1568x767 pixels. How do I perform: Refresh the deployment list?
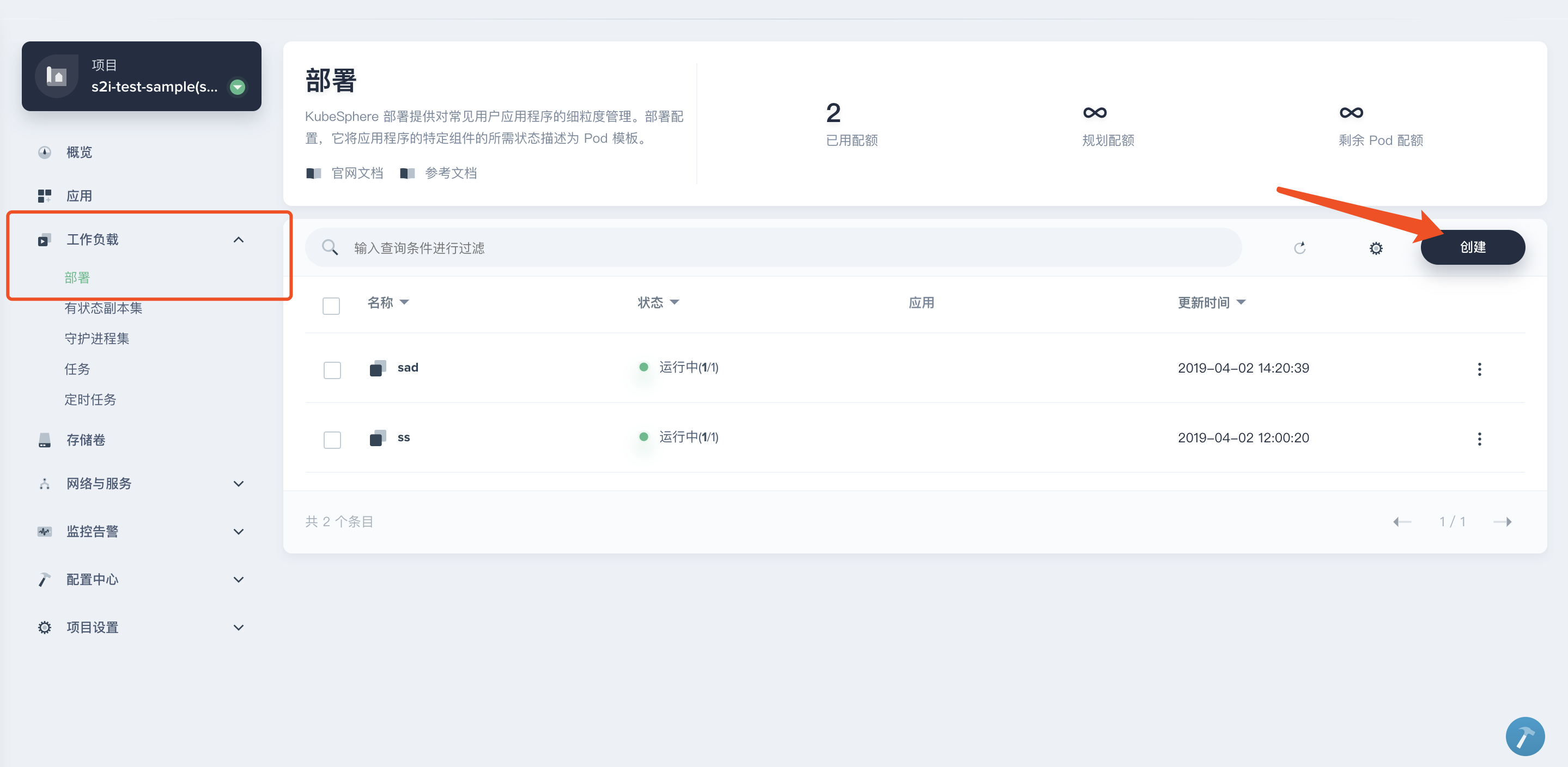point(1299,248)
